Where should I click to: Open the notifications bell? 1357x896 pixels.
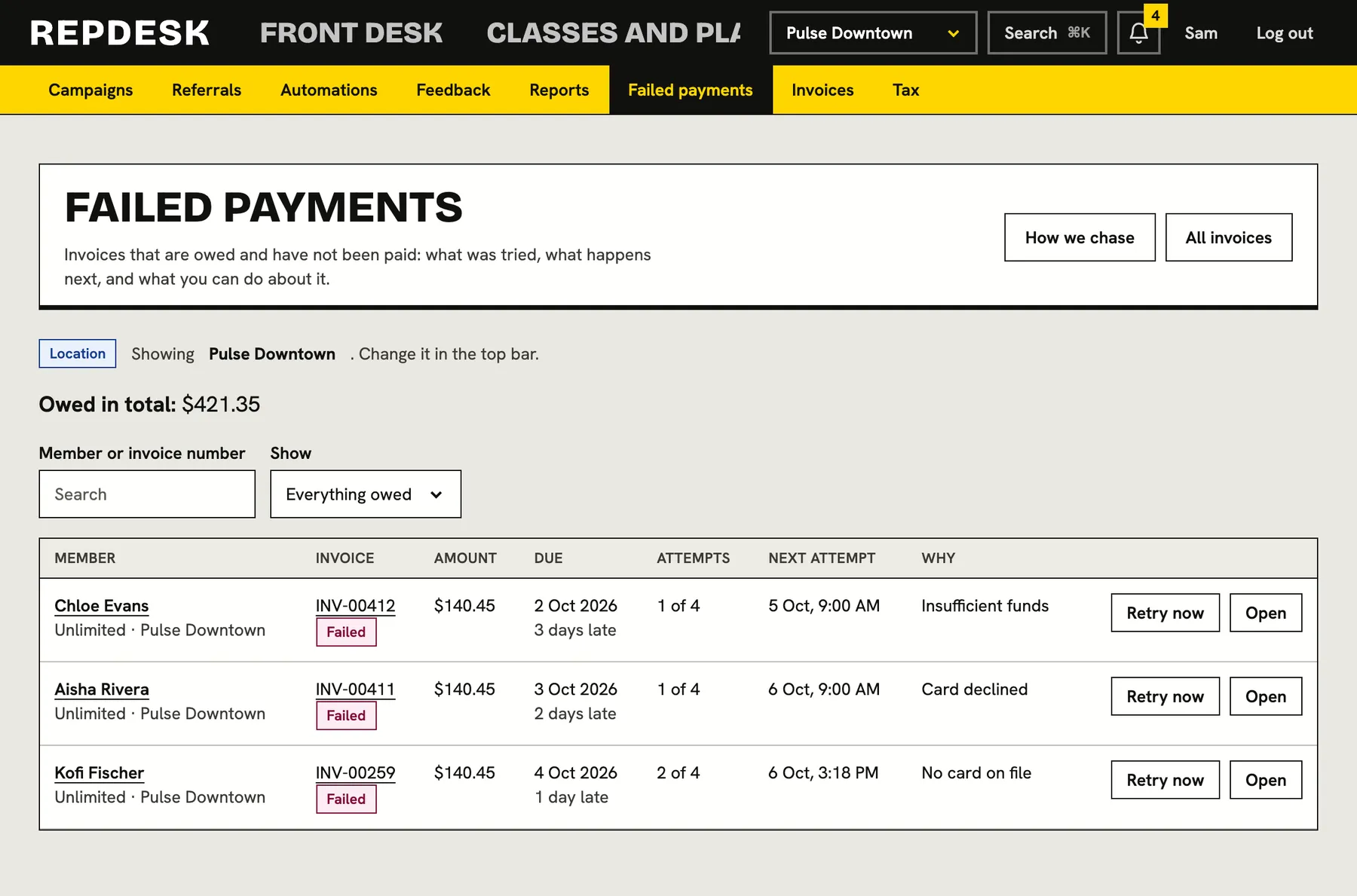tap(1138, 33)
